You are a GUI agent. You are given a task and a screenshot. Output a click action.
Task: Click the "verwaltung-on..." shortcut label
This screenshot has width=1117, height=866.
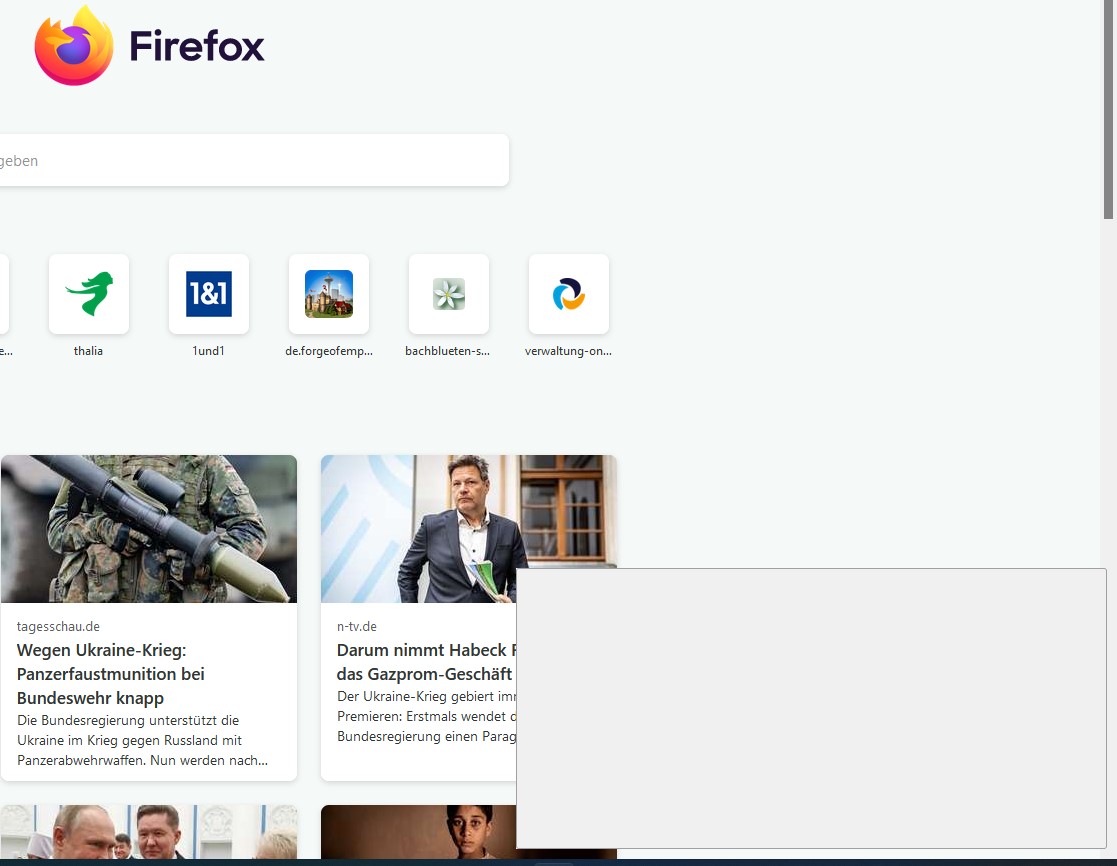click(568, 351)
